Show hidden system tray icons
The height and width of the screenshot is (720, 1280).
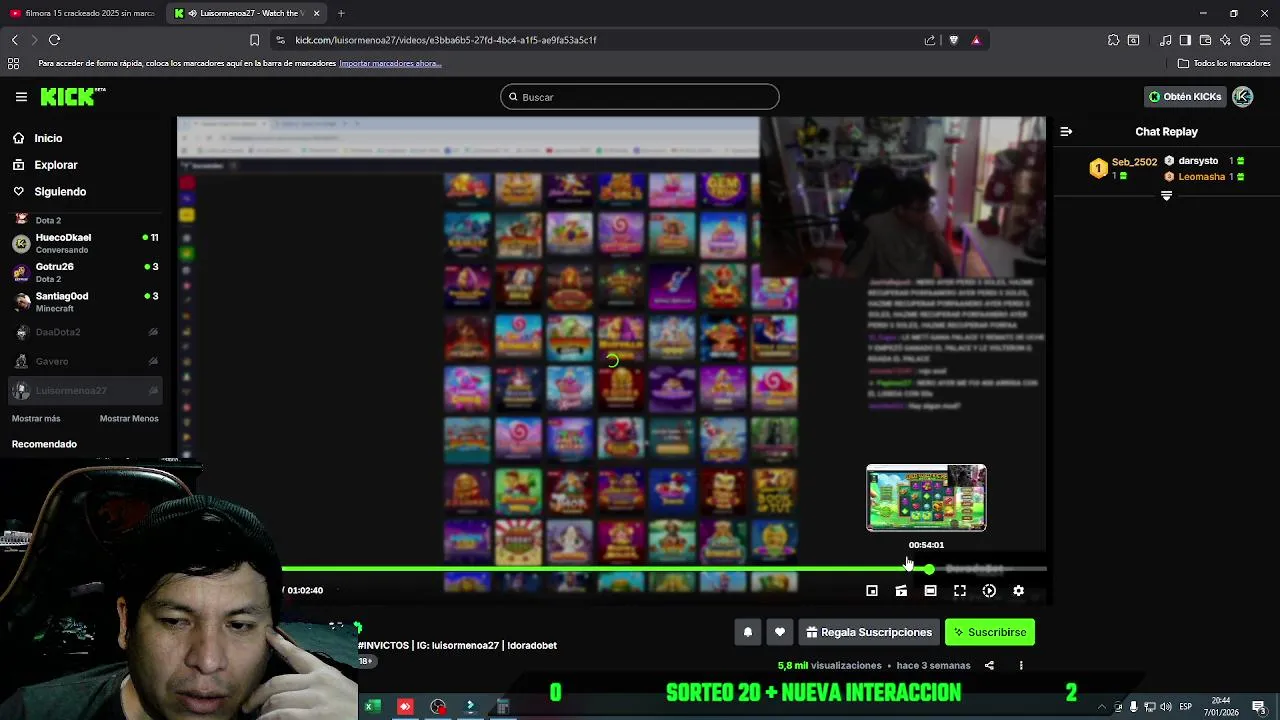1102,707
